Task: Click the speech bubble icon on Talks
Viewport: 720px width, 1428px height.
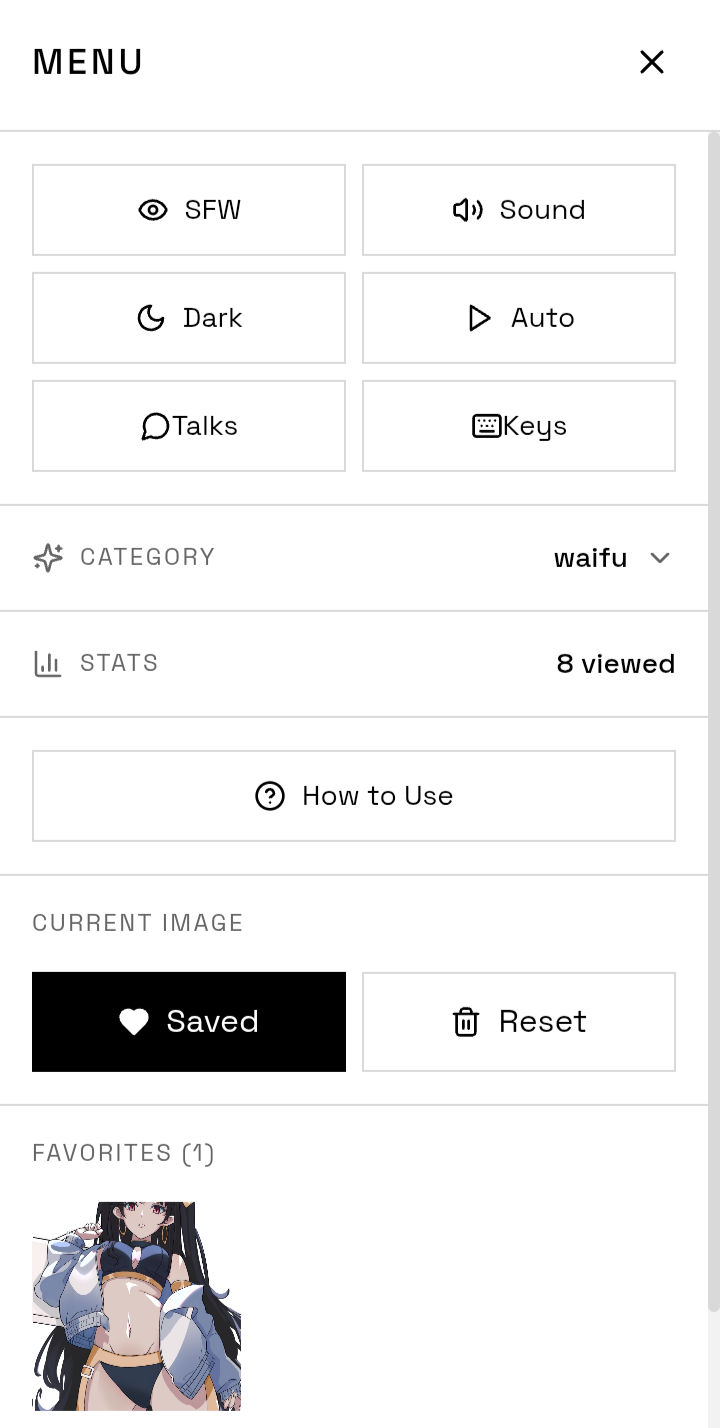Action: pos(153,426)
